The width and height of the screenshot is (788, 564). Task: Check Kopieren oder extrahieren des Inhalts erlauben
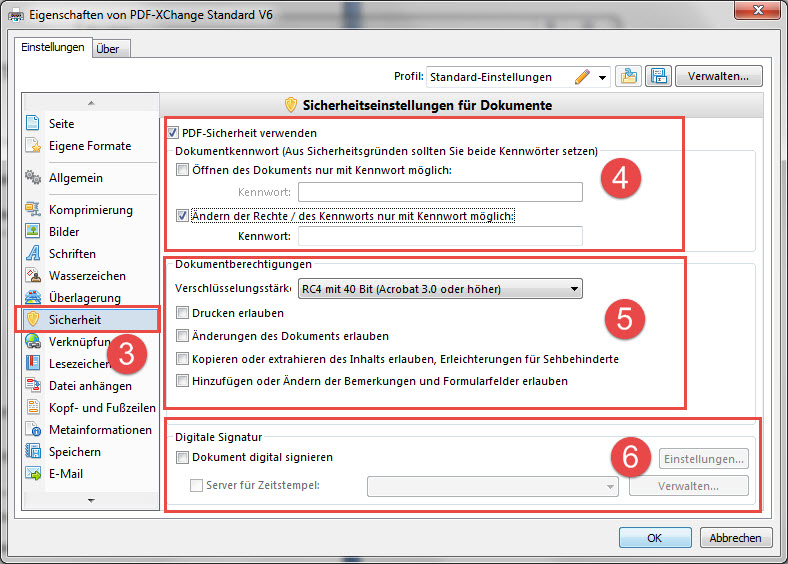click(x=182, y=358)
